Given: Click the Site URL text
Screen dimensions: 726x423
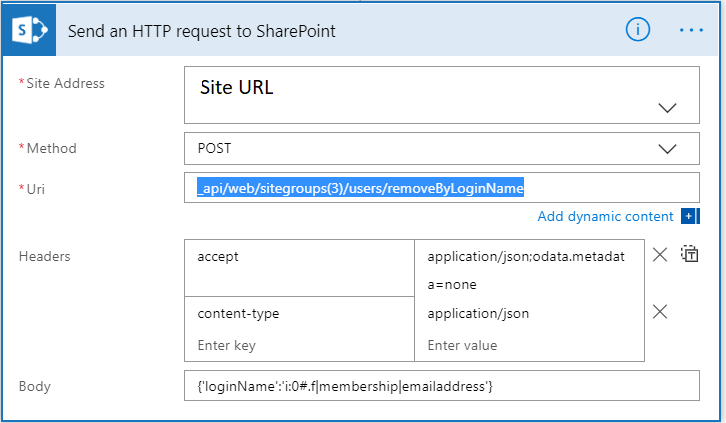Looking at the screenshot, I should pyautogui.click(x=237, y=87).
